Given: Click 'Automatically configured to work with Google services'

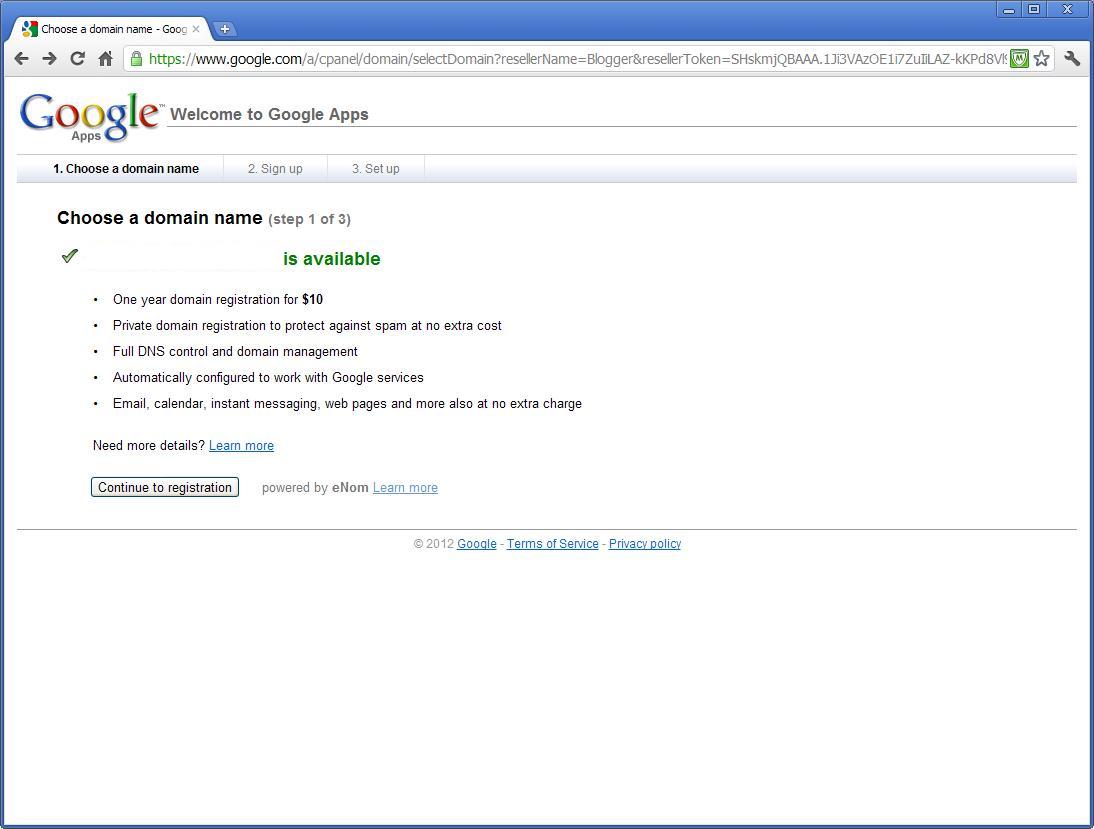Looking at the screenshot, I should pyautogui.click(x=268, y=378).
